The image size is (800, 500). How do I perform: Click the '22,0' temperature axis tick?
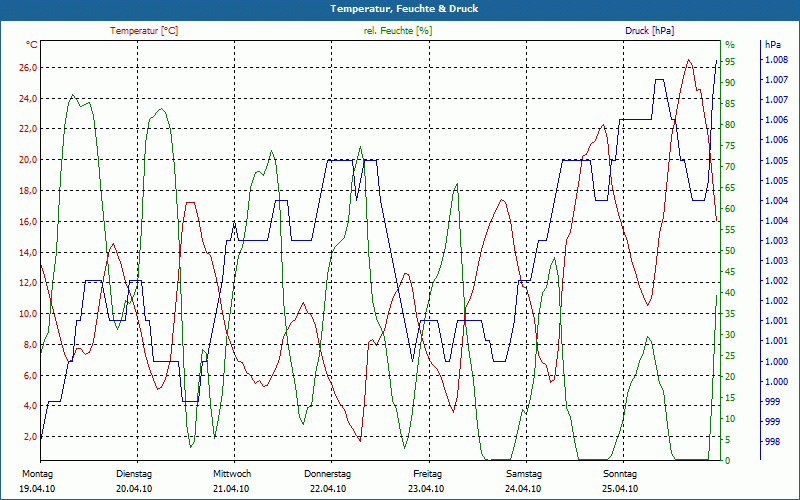28,129
